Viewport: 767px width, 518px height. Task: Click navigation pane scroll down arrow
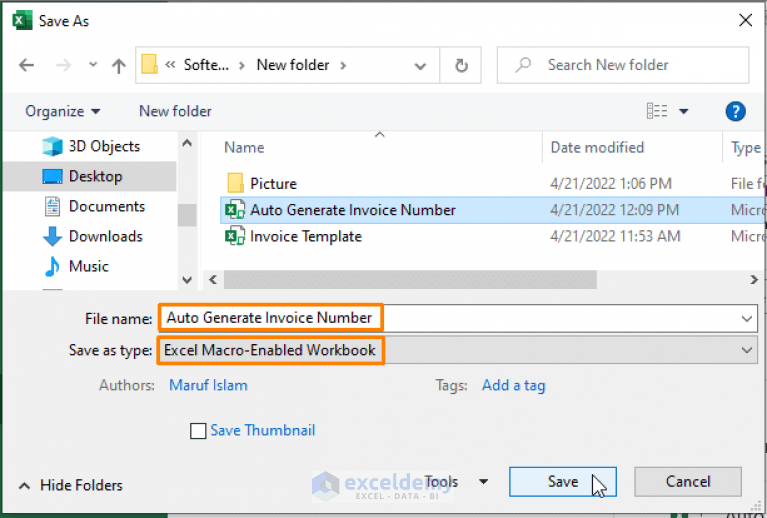(x=187, y=280)
